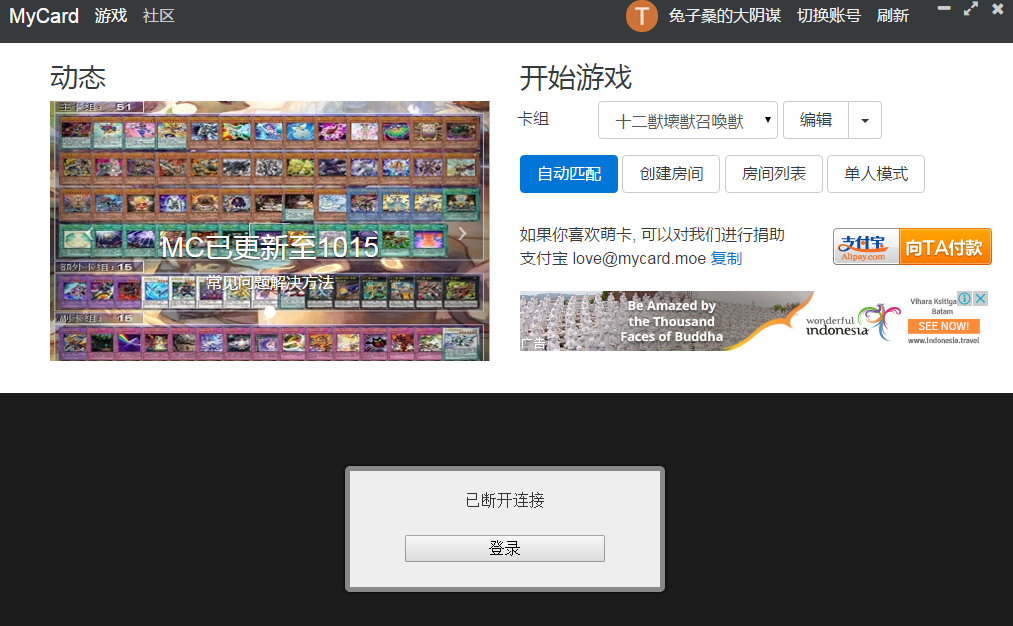The width and height of the screenshot is (1013, 626).
Task: Open the deck dropdown 十二獣壊獣召喚獣
Action: point(687,120)
